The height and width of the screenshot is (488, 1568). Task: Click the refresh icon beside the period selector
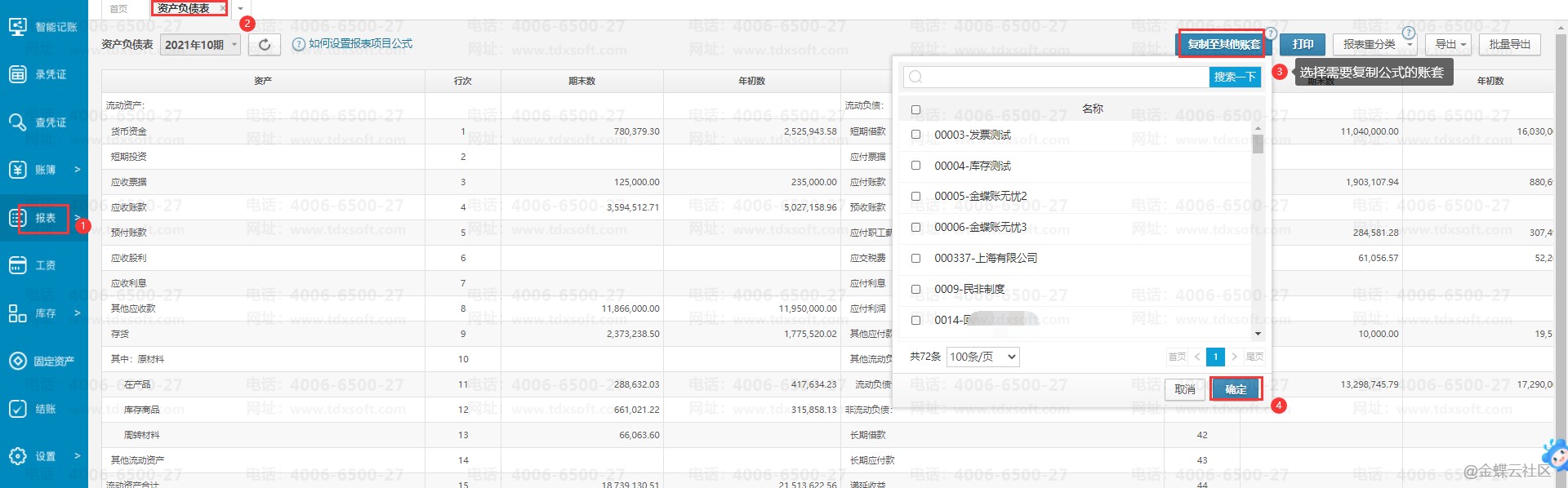click(x=265, y=45)
